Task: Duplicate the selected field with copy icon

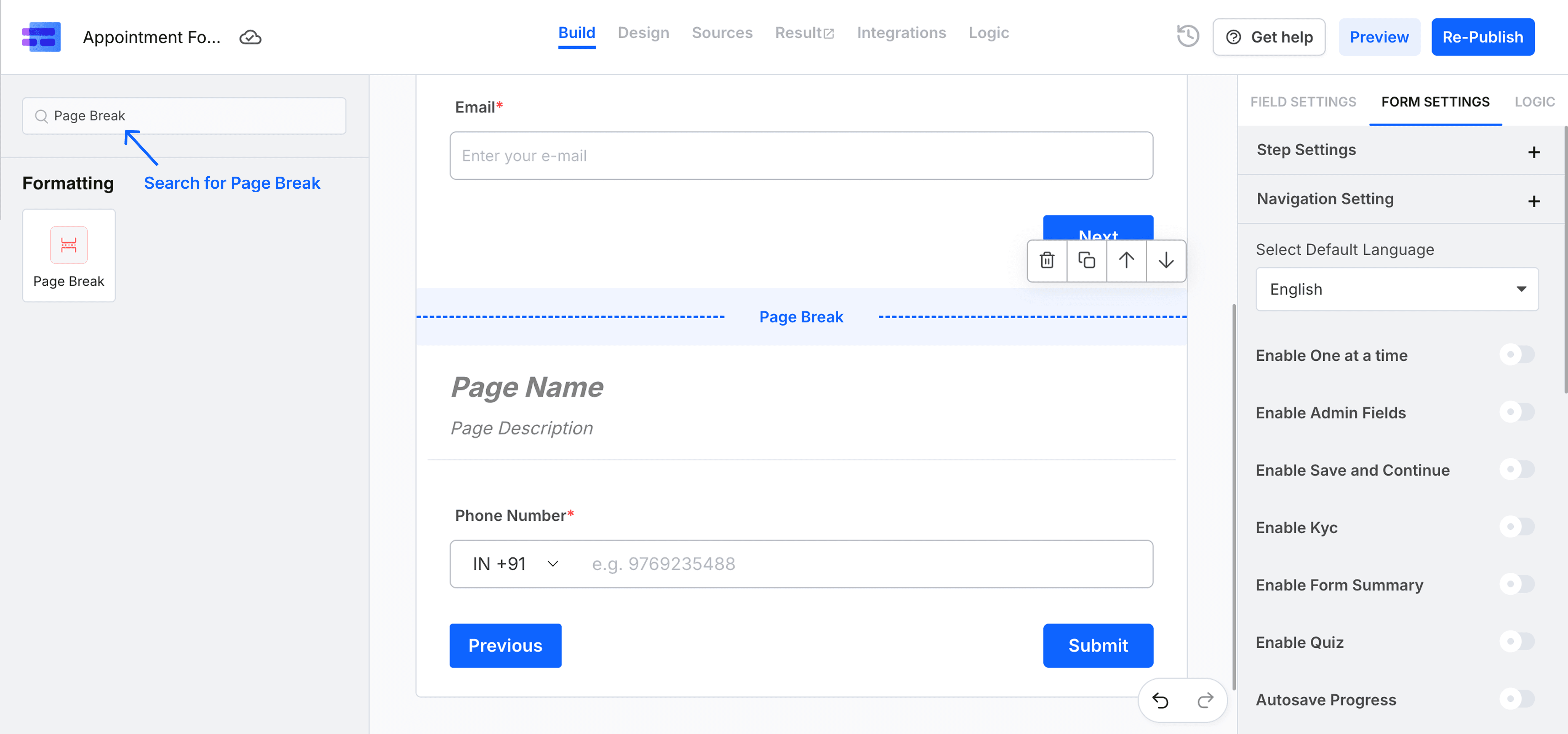Action: click(1087, 260)
